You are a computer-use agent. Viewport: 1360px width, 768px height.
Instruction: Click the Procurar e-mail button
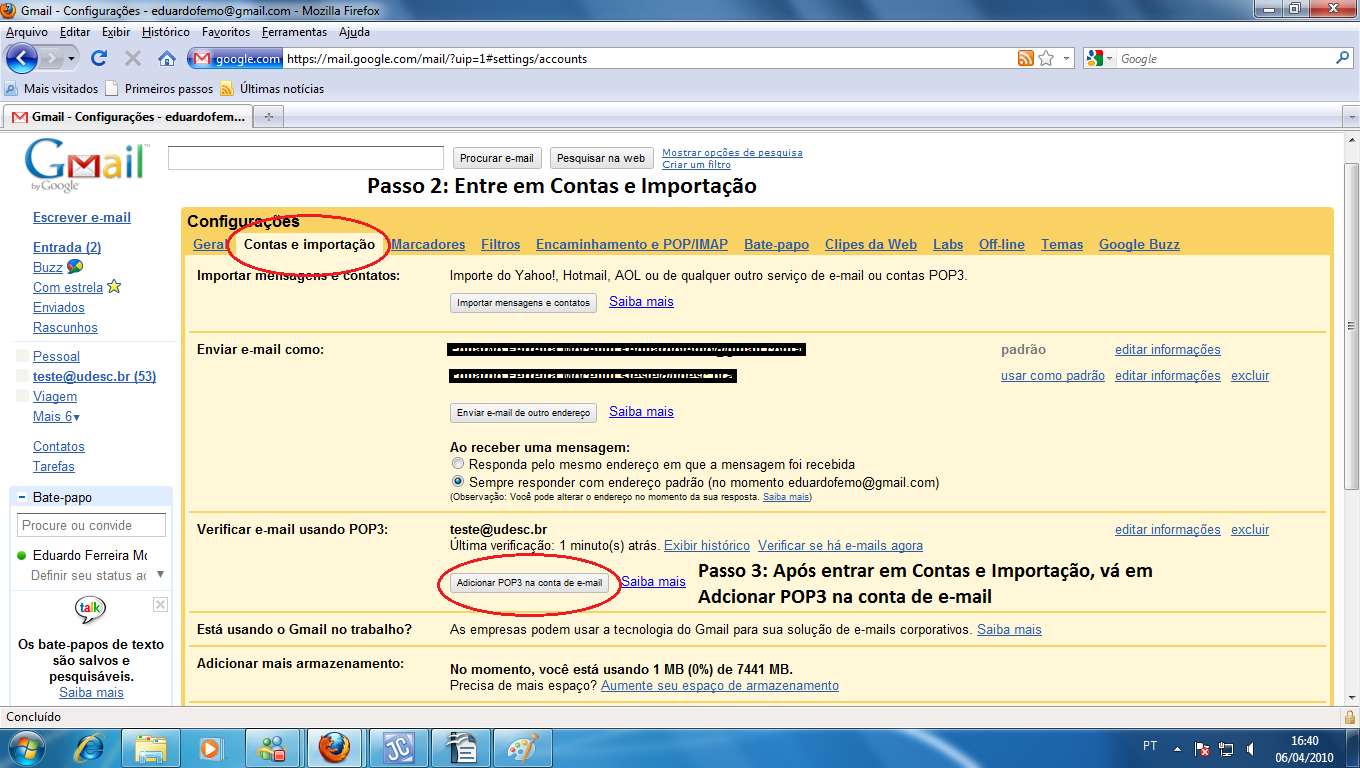pyautogui.click(x=497, y=158)
